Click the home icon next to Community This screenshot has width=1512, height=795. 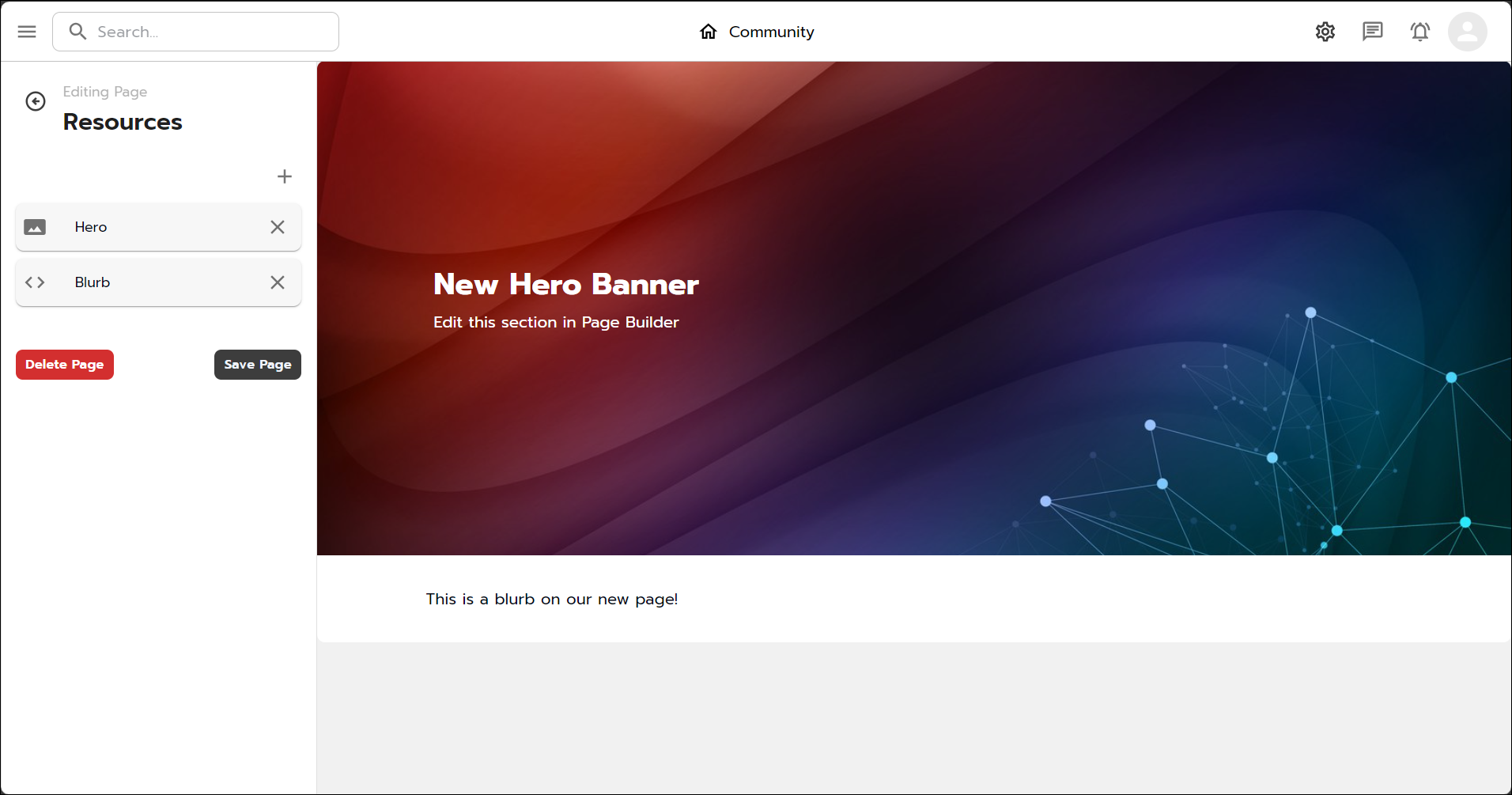pos(708,31)
